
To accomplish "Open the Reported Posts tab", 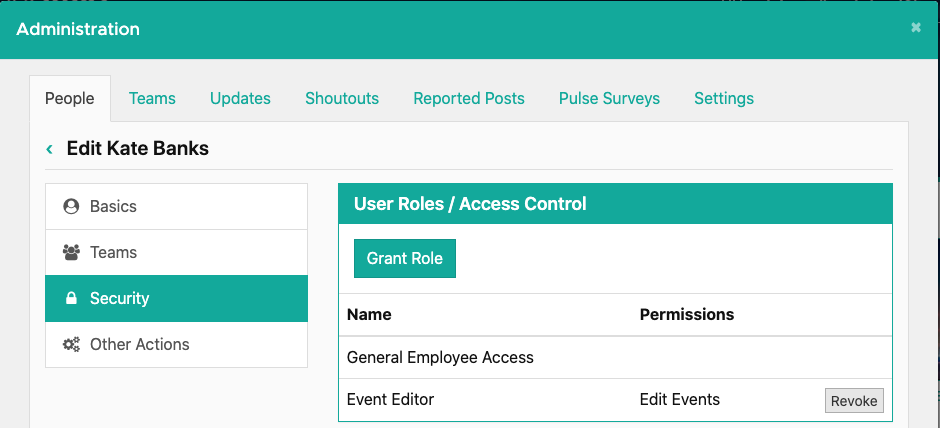I will [469, 98].
